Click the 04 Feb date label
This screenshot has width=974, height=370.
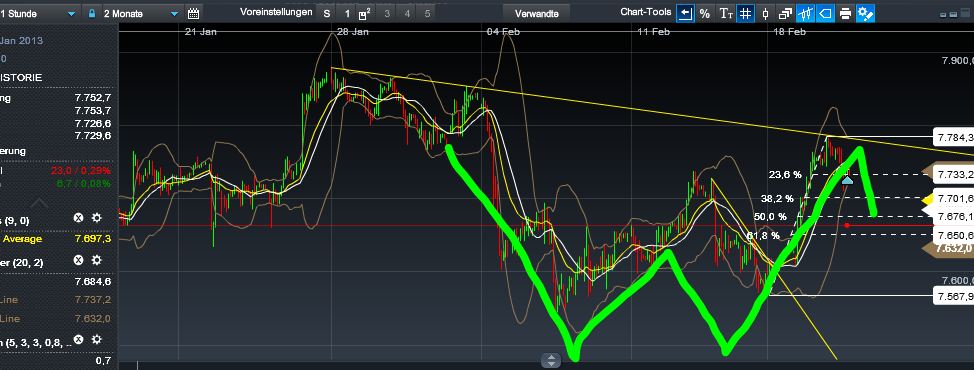click(503, 32)
